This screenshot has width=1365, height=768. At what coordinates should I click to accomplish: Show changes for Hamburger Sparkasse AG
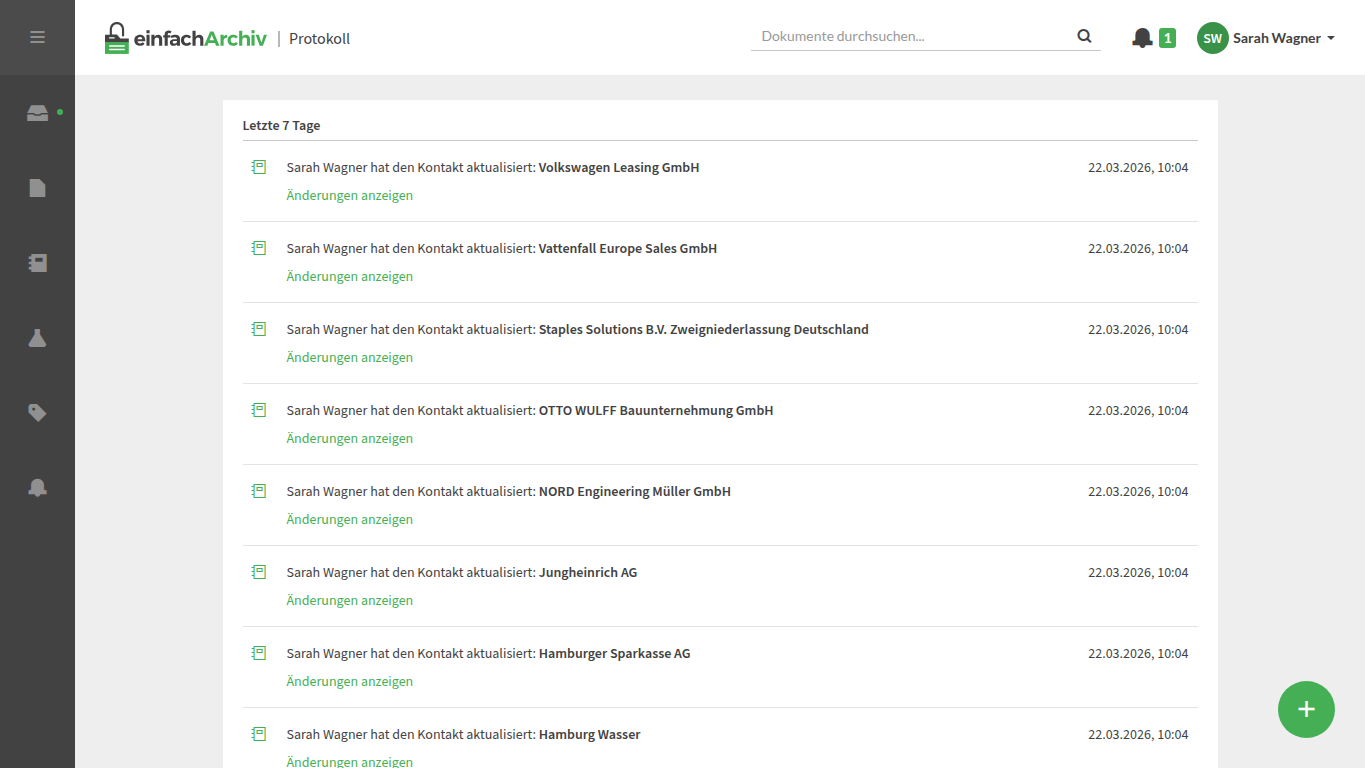click(349, 681)
